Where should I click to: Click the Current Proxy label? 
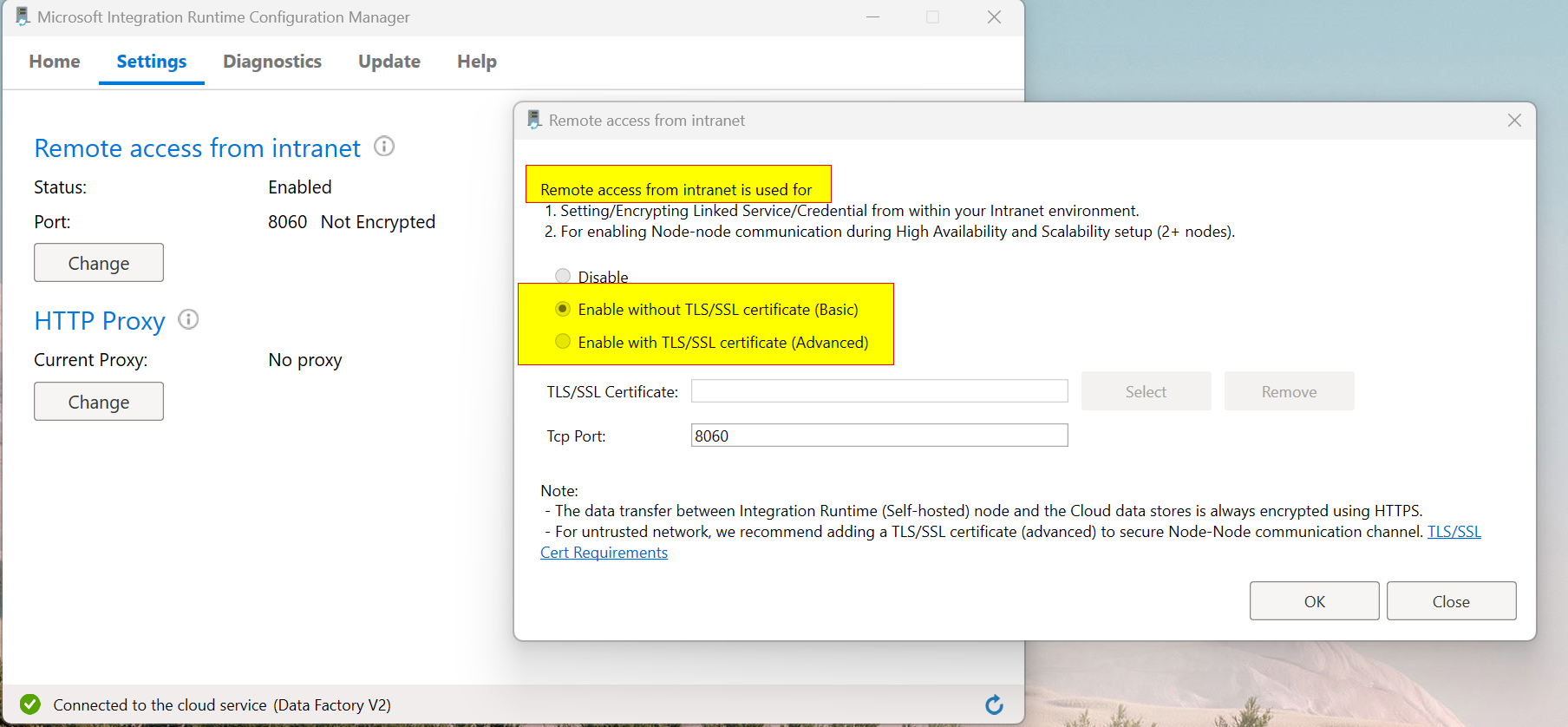click(91, 360)
